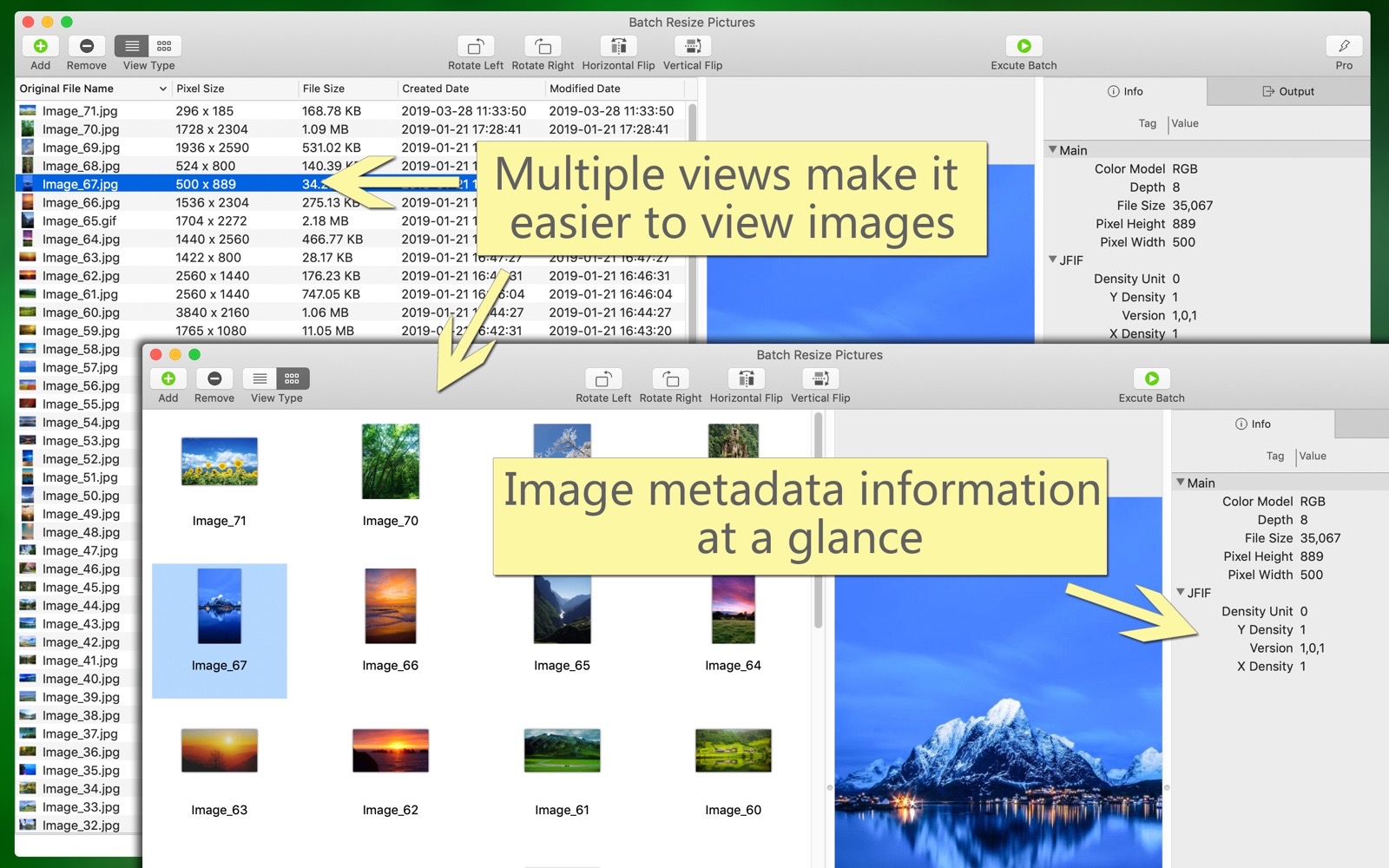Click the green Add button in back window
1389x868 pixels.
[x=40, y=46]
